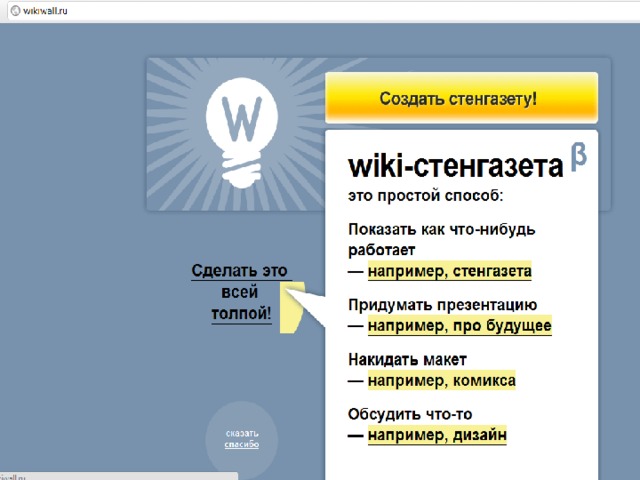Viewport: 640px width, 480px height.
Task: Click the Сделать это всей толпой! link
Action: pyautogui.click(x=240, y=292)
